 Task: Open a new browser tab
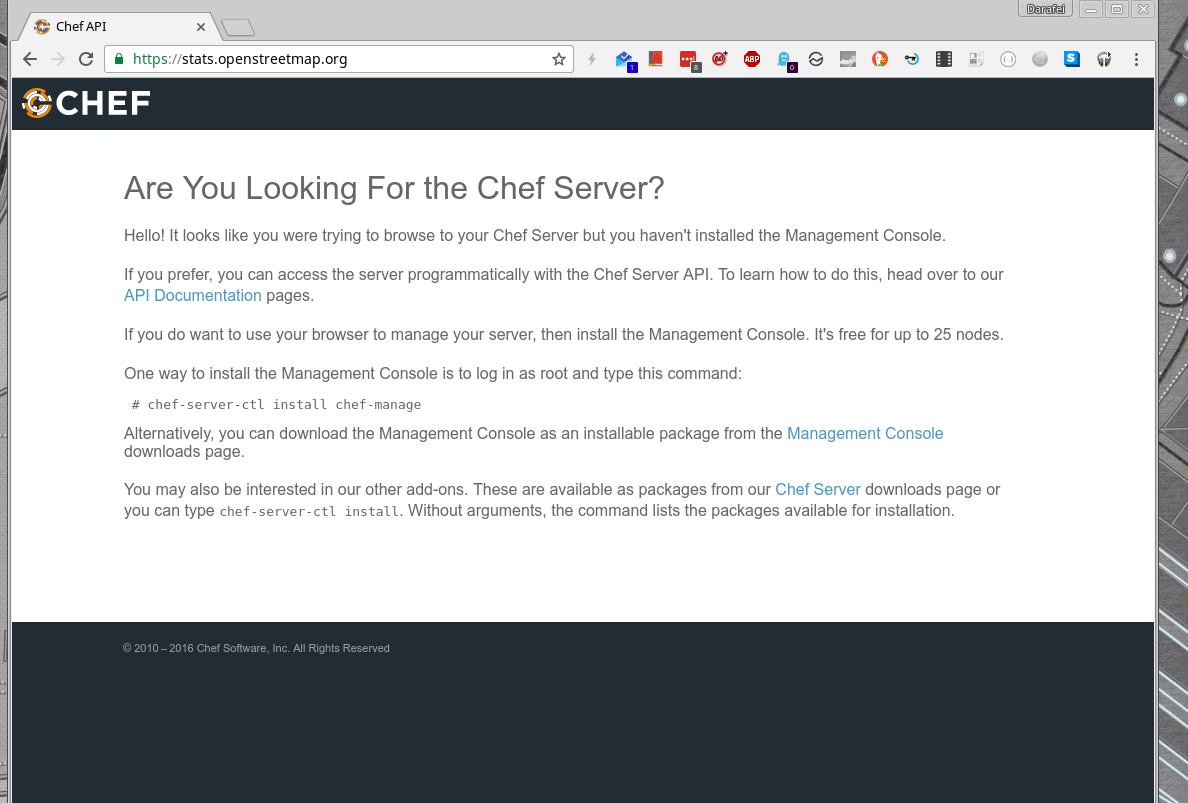(238, 28)
